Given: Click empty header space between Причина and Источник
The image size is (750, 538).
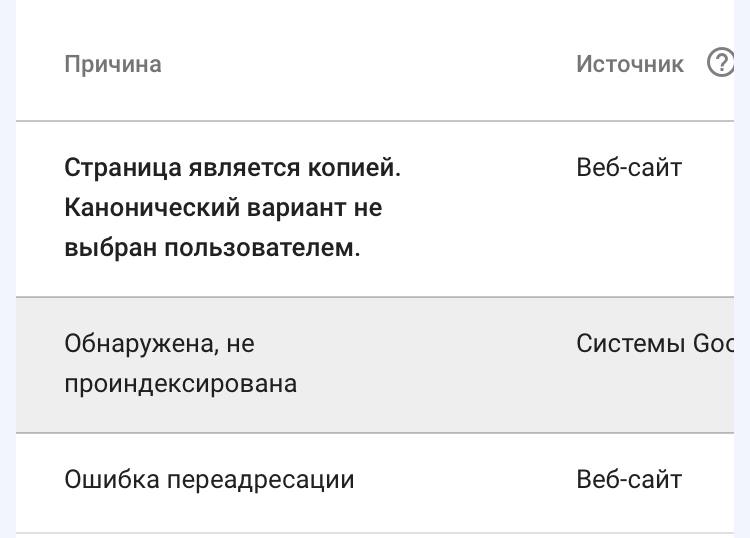Looking at the screenshot, I should (370, 64).
